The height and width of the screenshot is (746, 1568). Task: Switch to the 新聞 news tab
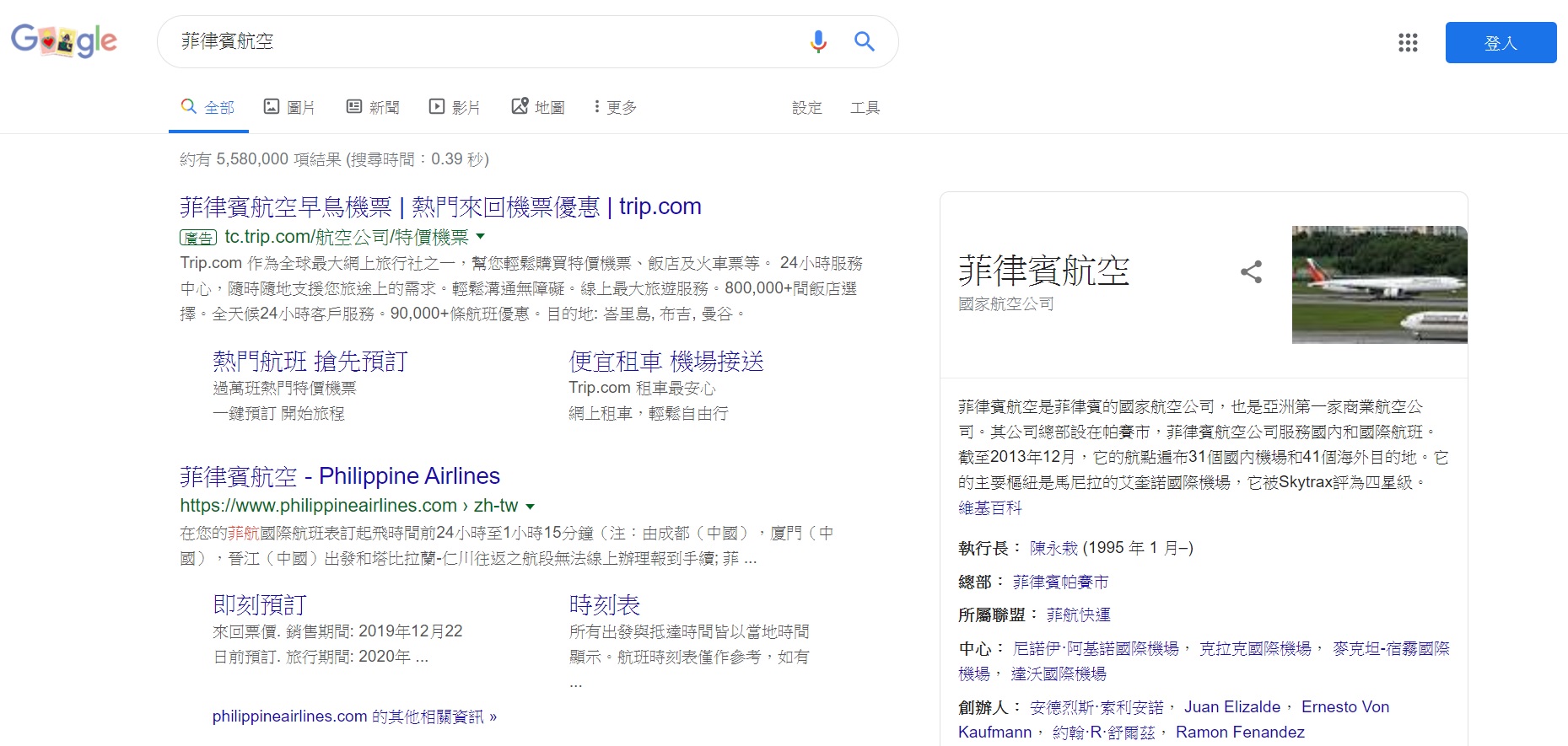coord(373,107)
